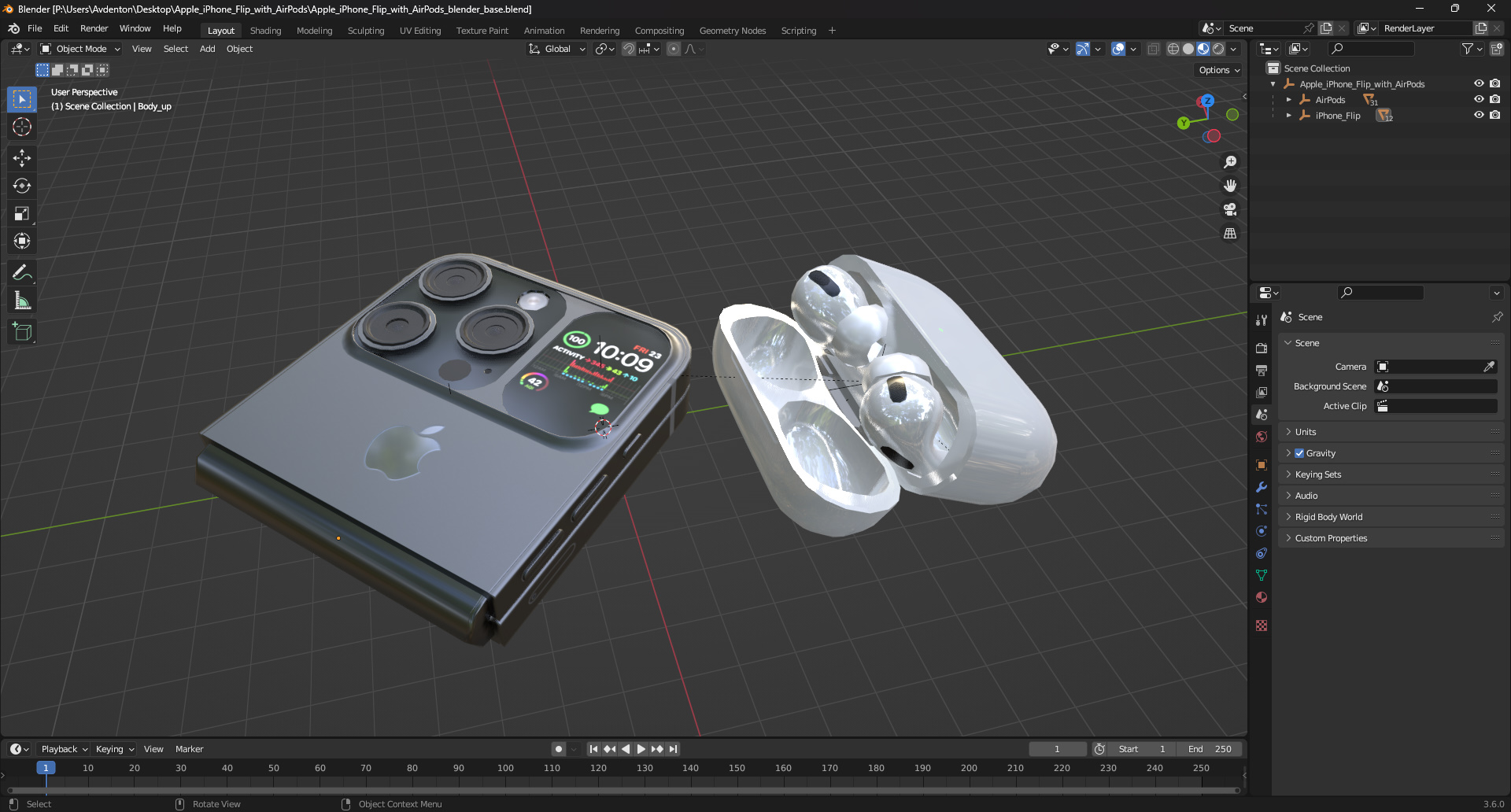Open the Material properties tab
Screen dimensions: 1511x812
point(1262,597)
